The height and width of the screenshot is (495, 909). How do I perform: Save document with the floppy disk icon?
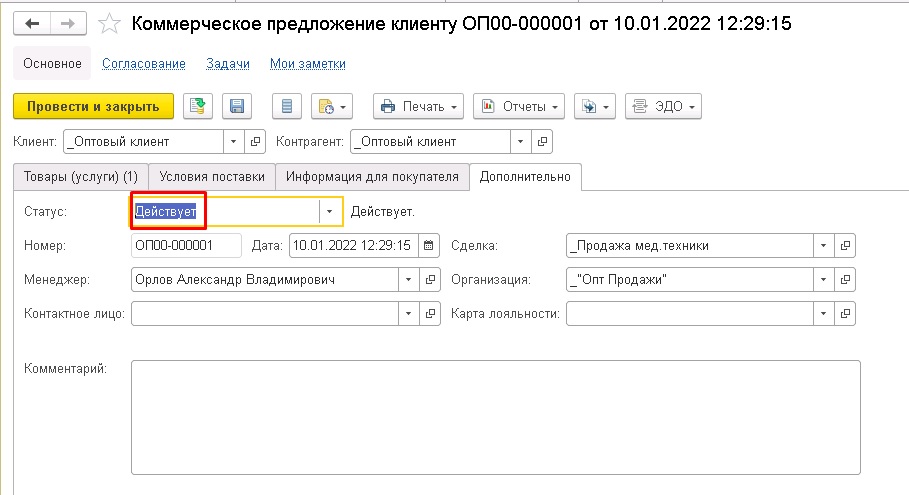237,107
